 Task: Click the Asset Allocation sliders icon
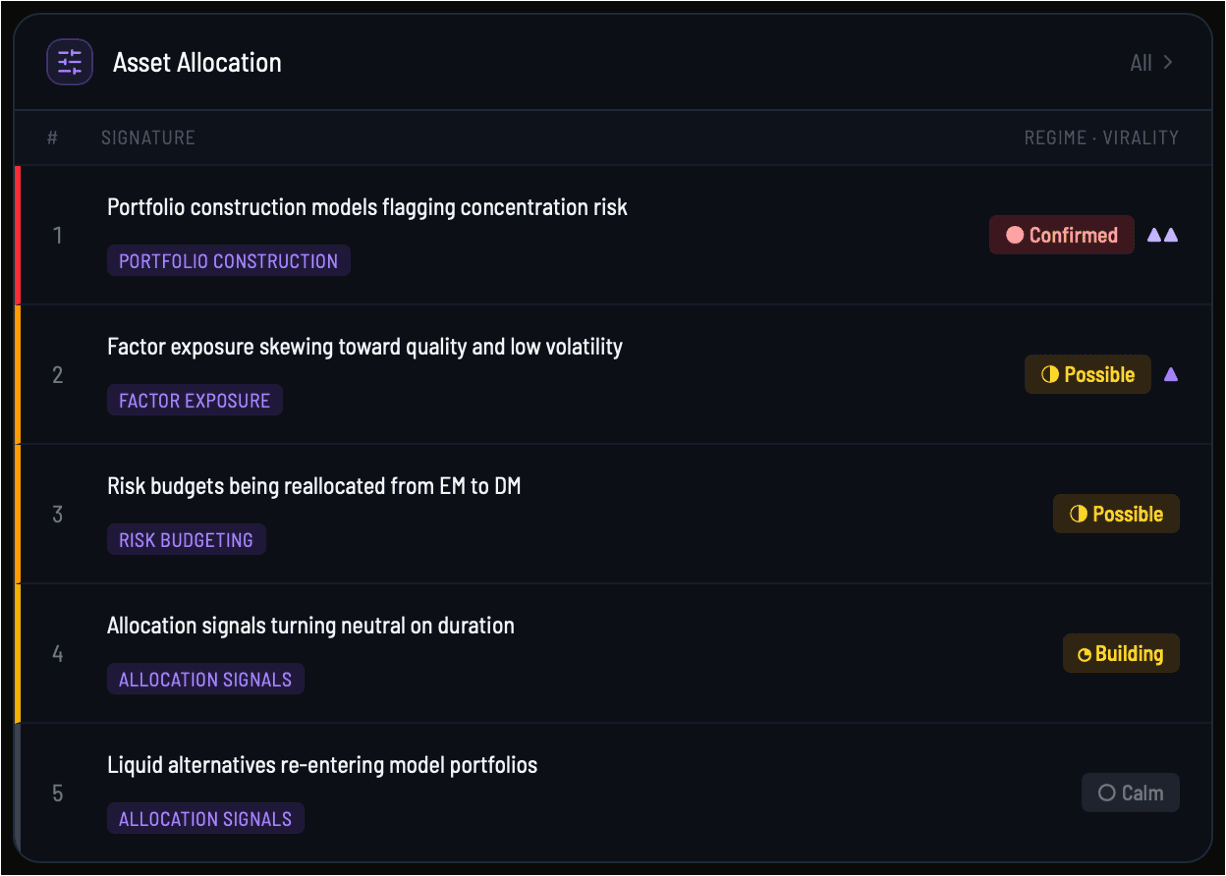70,62
